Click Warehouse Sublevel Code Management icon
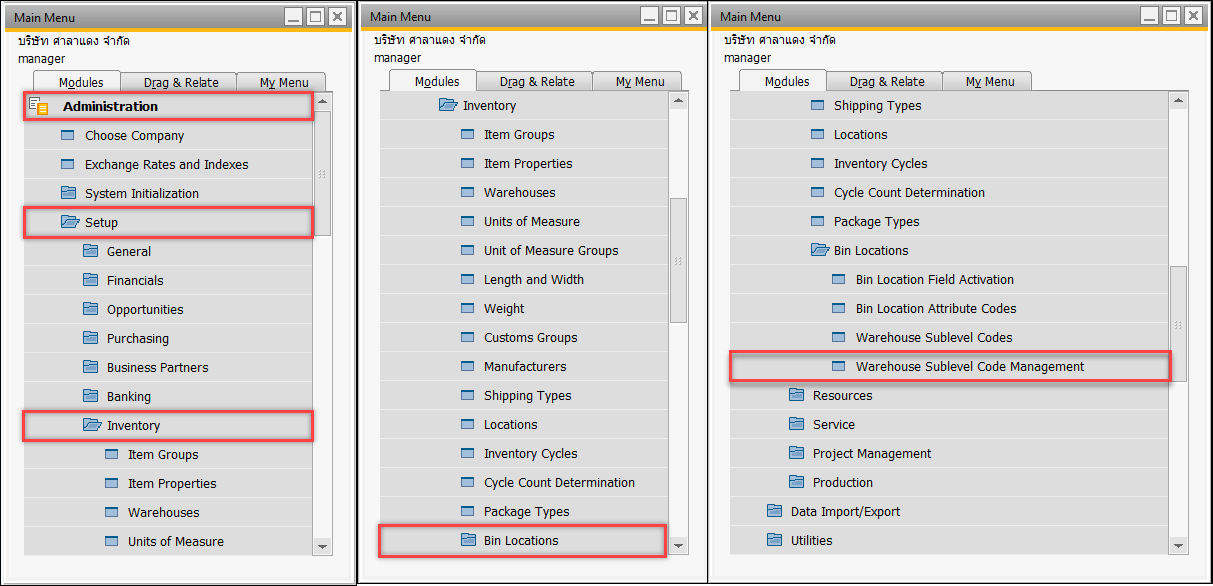Screen dimensions: 1213x586 pyautogui.click(x=839, y=366)
